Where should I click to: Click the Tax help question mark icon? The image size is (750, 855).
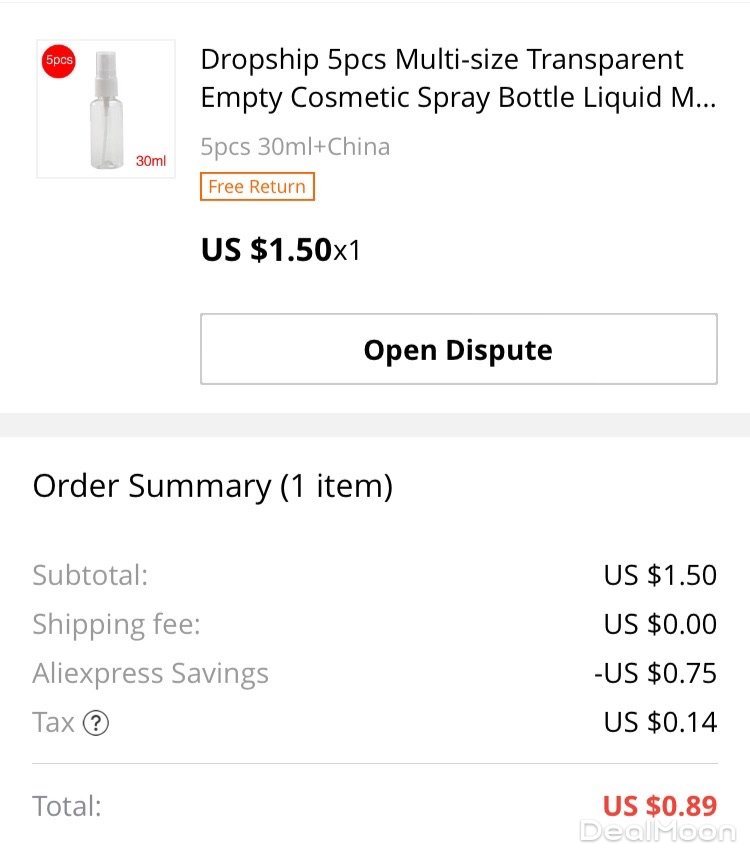pyautogui.click(x=95, y=723)
